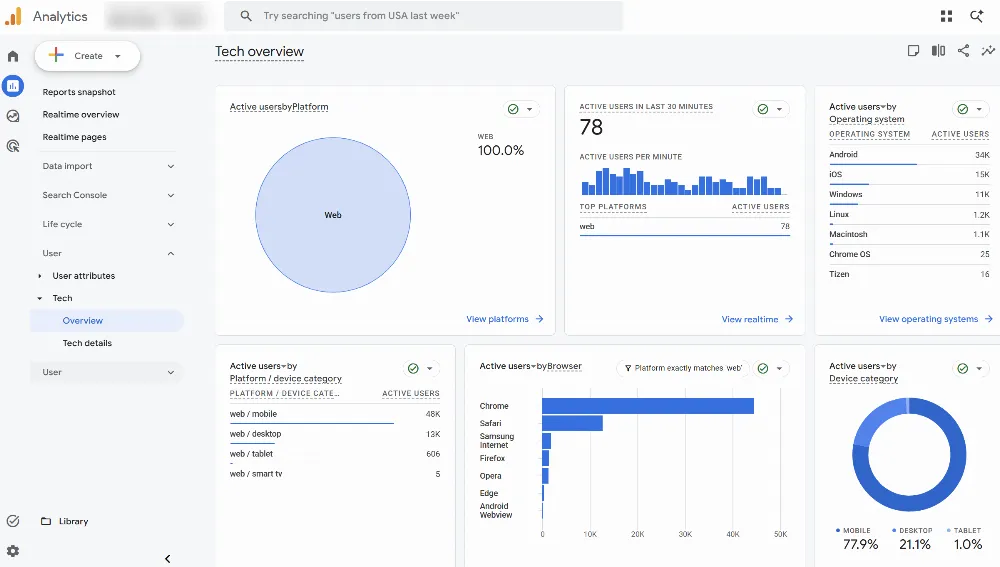The image size is (1000, 567).
Task: Open Tech details
Action: [87, 343]
